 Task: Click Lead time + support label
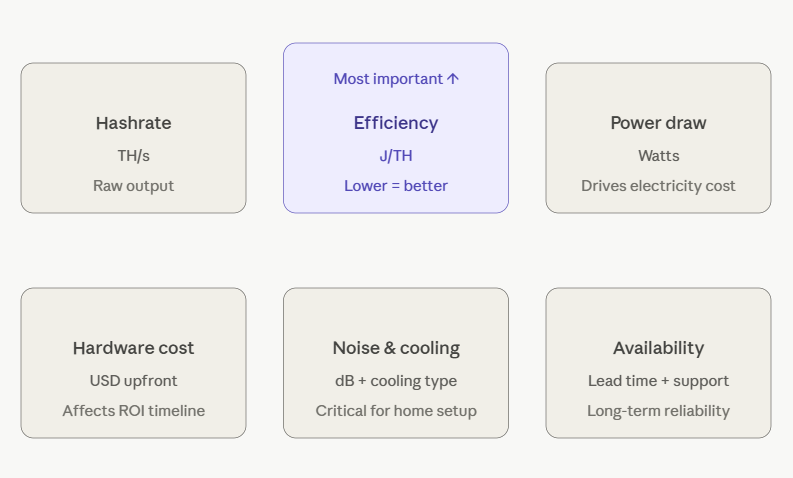tap(658, 381)
